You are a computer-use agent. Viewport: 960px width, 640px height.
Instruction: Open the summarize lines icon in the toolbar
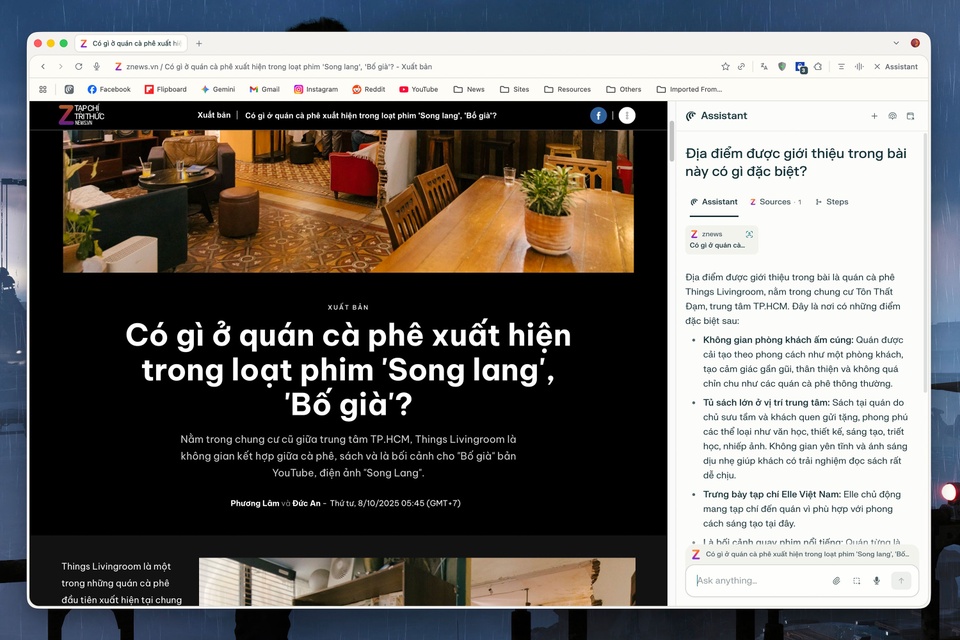841,66
